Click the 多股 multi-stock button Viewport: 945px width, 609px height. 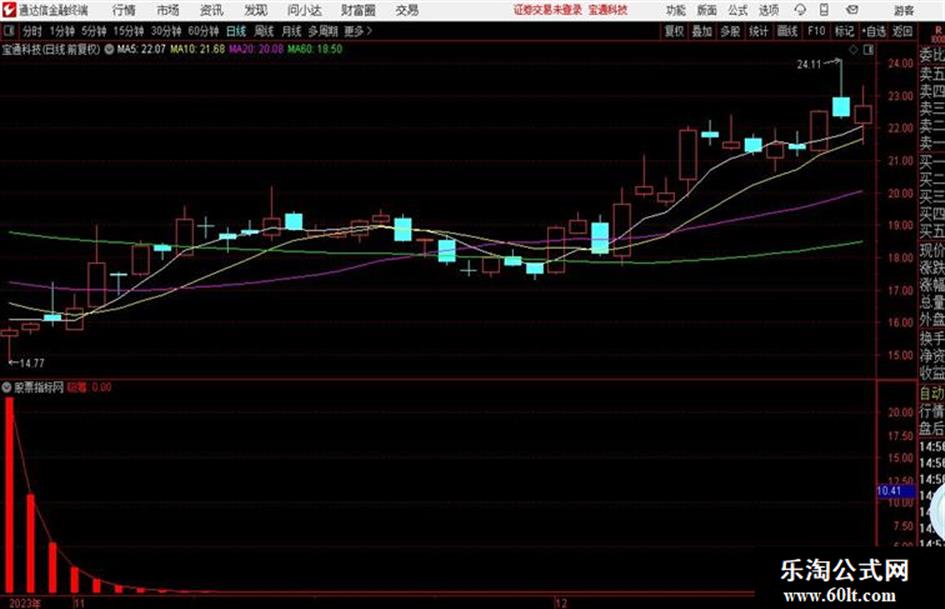pos(730,31)
